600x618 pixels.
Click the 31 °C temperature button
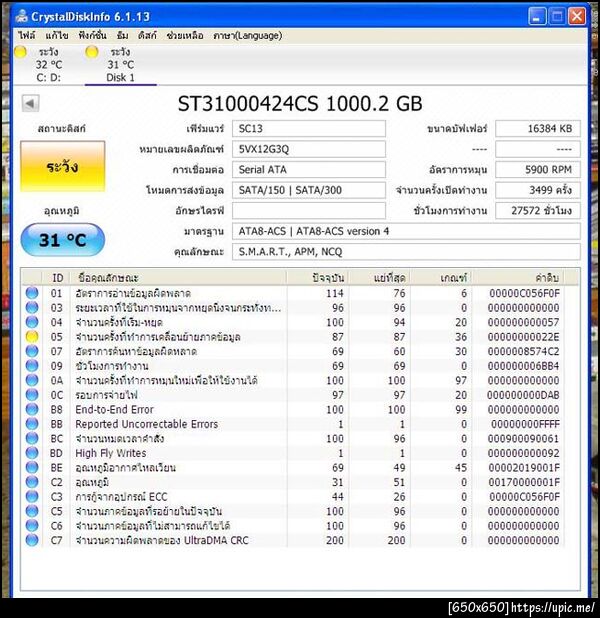[x=63, y=240]
